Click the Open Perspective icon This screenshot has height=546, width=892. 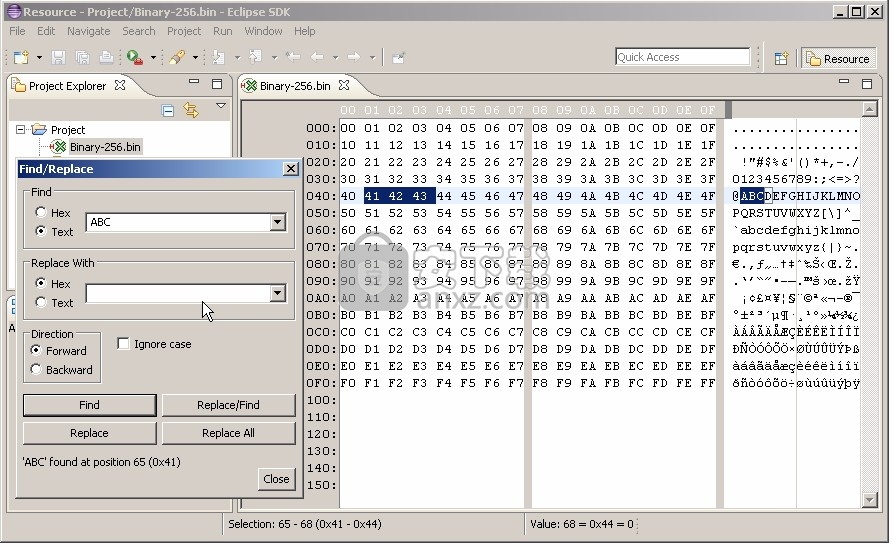782,59
